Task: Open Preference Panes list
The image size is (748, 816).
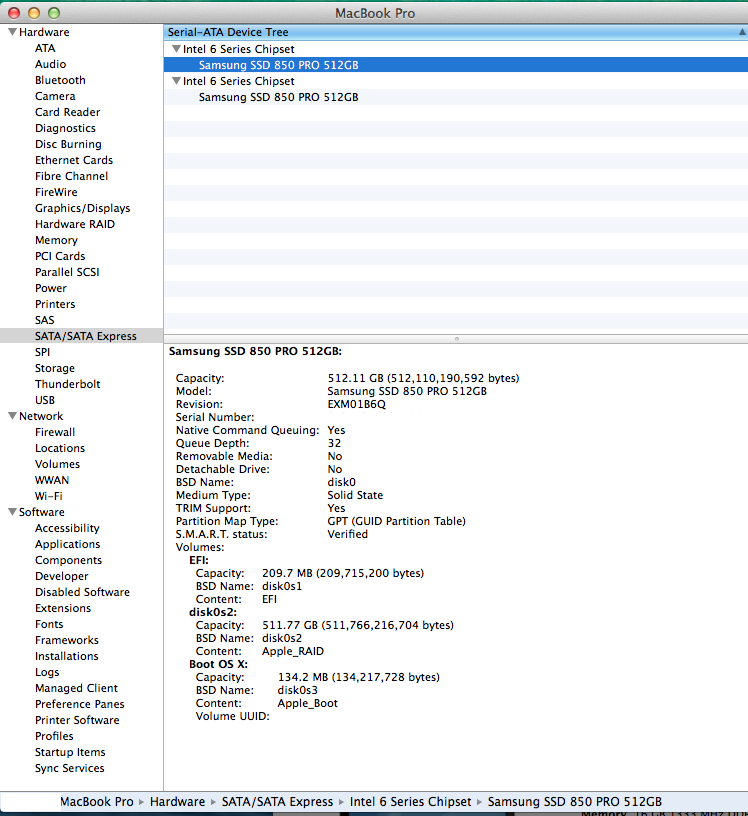Action: 80,704
